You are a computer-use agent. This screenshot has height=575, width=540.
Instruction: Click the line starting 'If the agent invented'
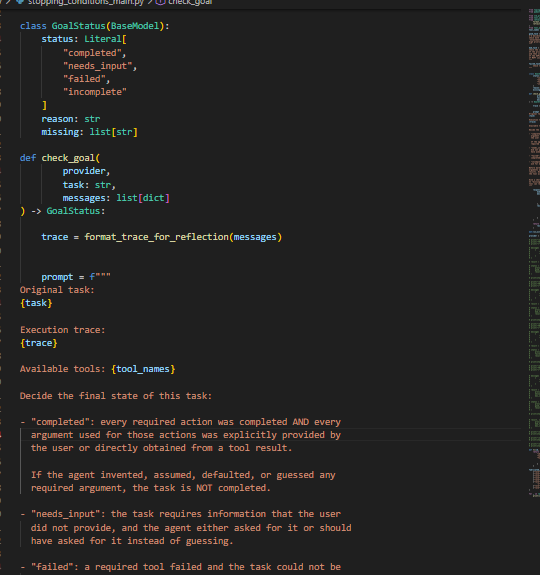click(183, 475)
